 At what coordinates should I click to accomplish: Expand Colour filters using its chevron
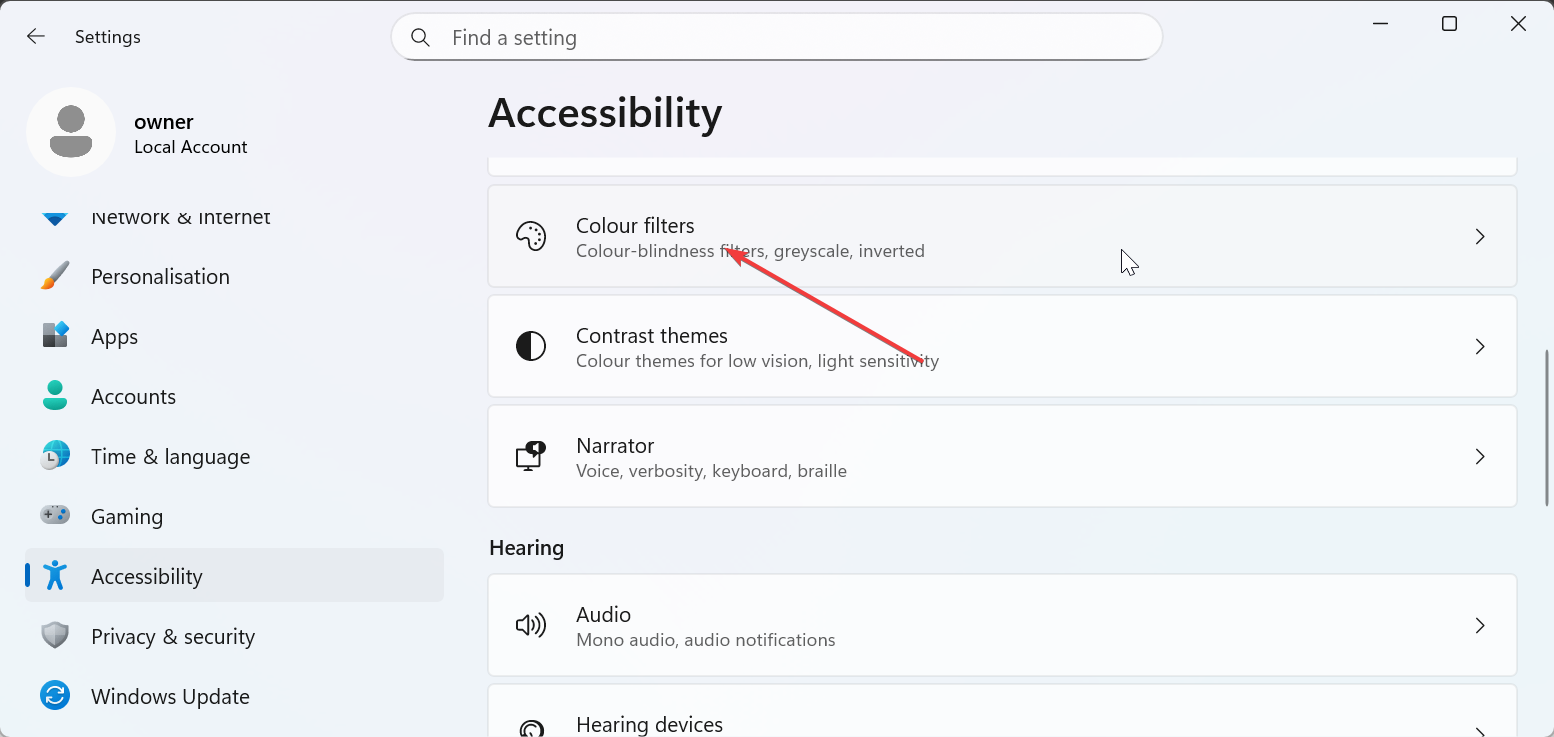1480,236
